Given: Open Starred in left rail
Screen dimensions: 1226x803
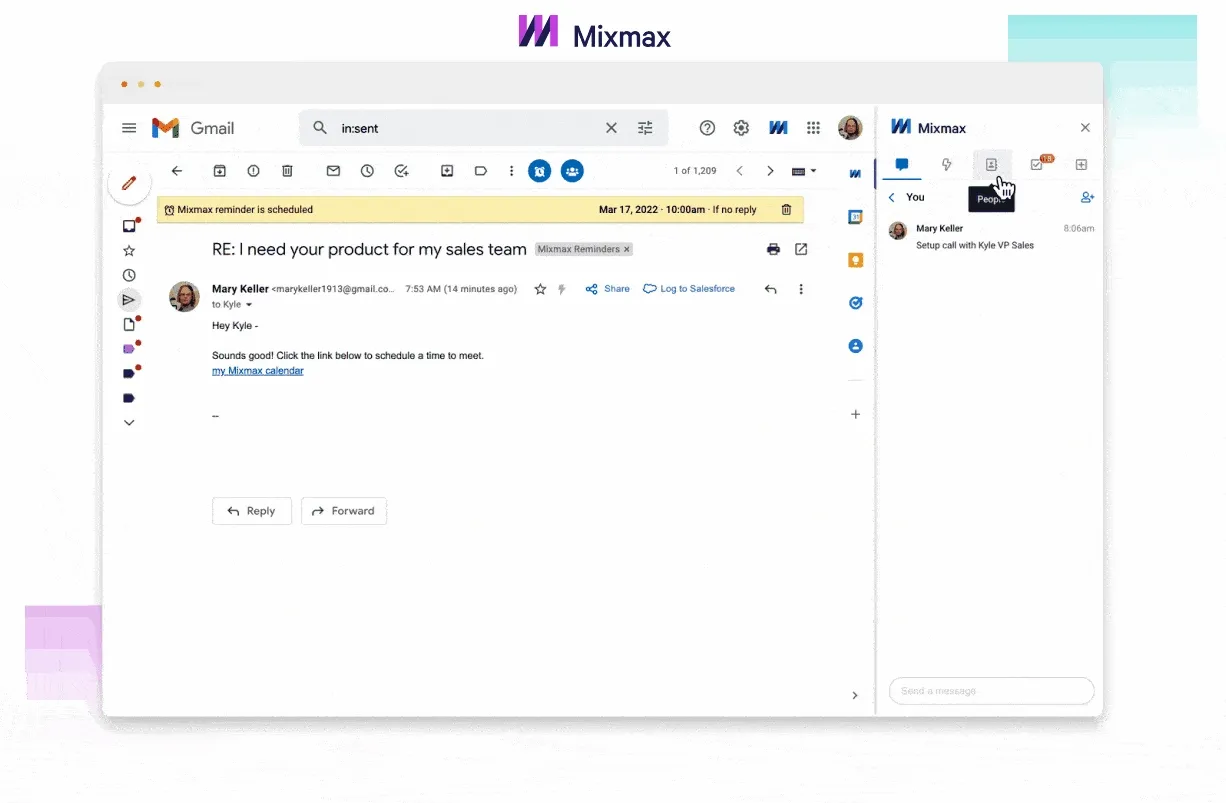Looking at the screenshot, I should (x=129, y=251).
